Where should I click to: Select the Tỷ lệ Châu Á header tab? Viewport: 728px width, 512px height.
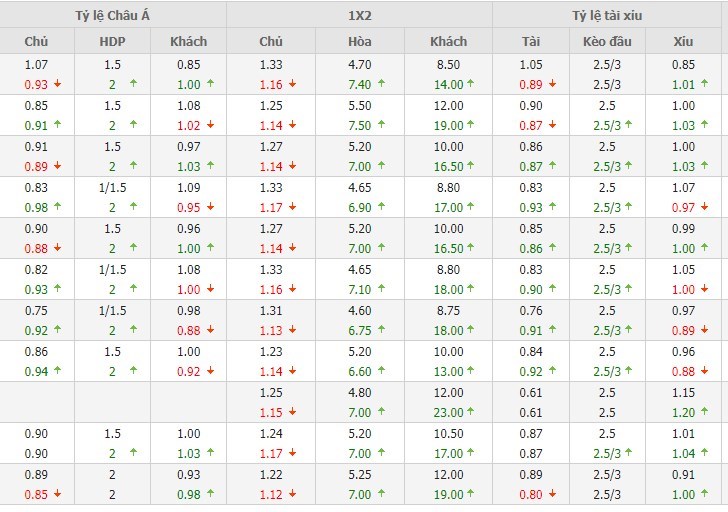coord(113,15)
